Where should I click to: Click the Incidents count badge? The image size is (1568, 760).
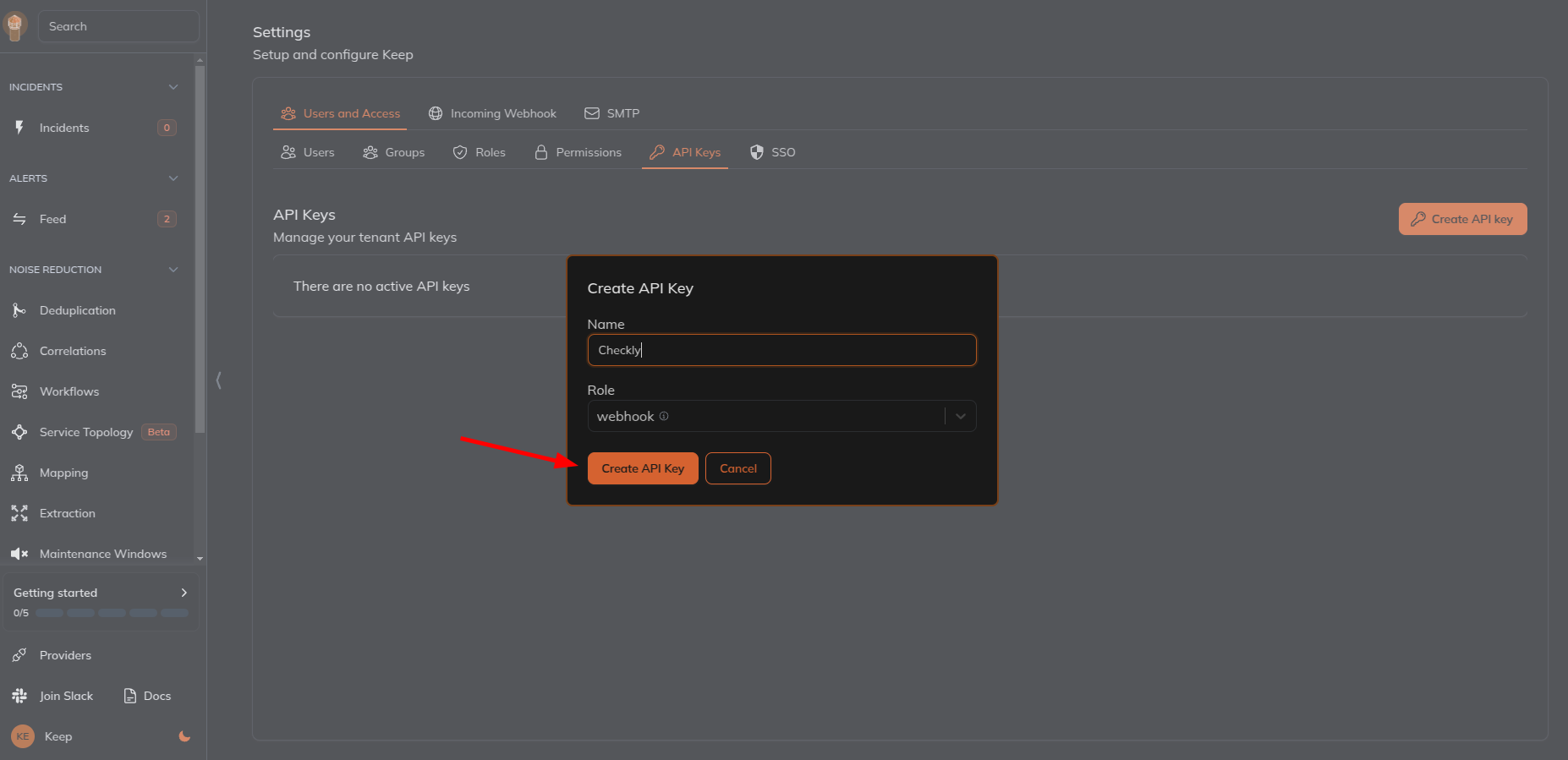point(167,128)
